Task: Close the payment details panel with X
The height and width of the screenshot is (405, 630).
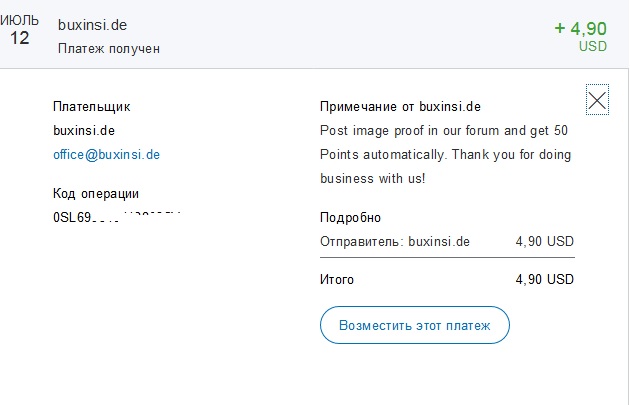Action: 597,100
